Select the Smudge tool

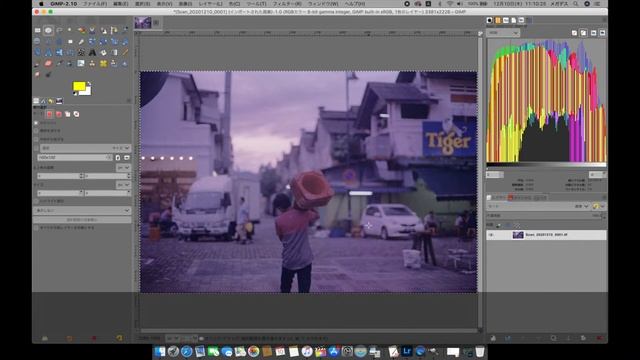click(x=37, y=74)
